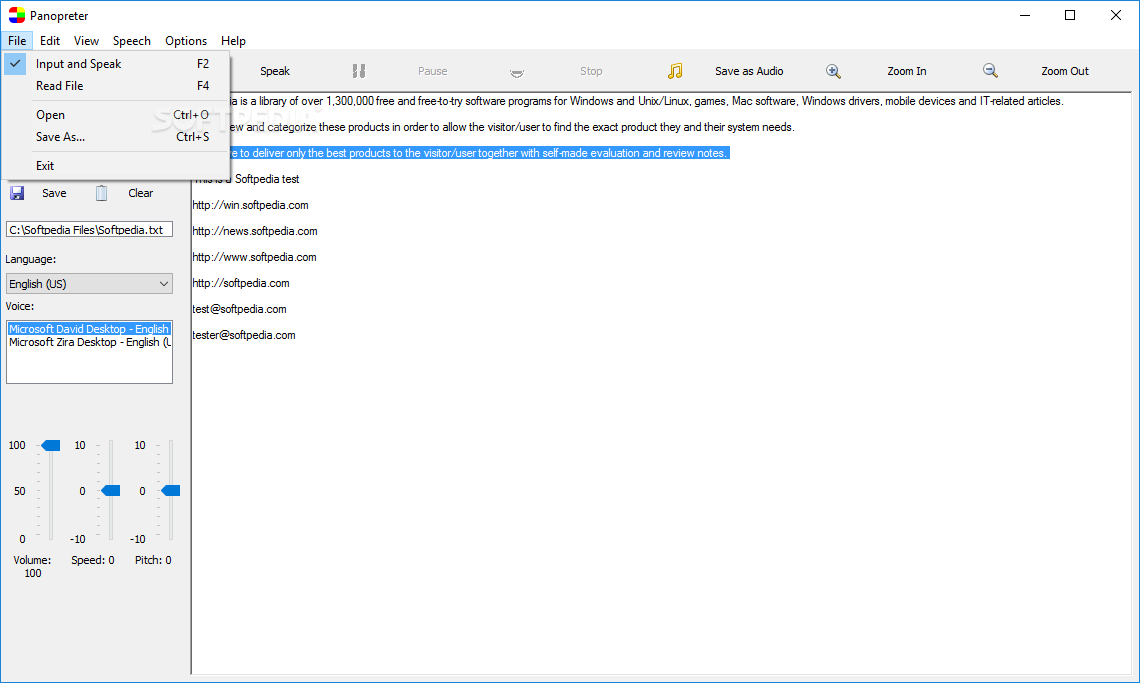Open the Options menu

point(186,41)
